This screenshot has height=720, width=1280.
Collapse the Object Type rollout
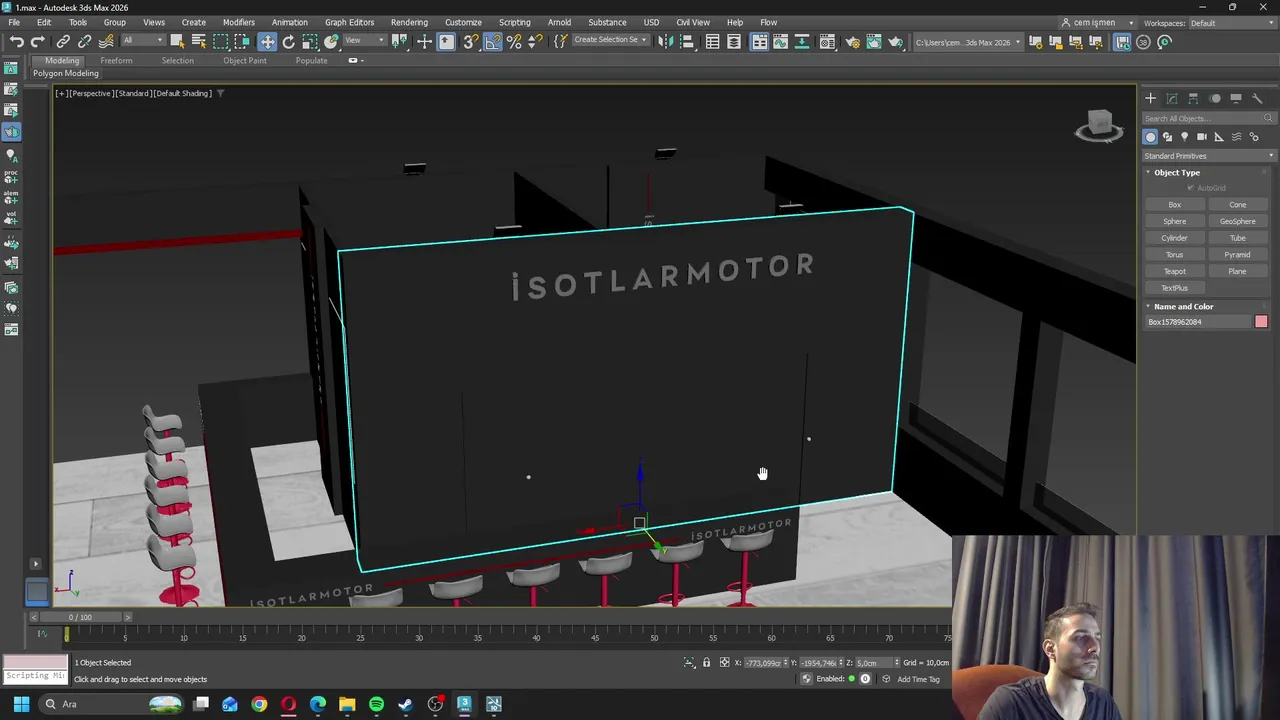point(1176,173)
